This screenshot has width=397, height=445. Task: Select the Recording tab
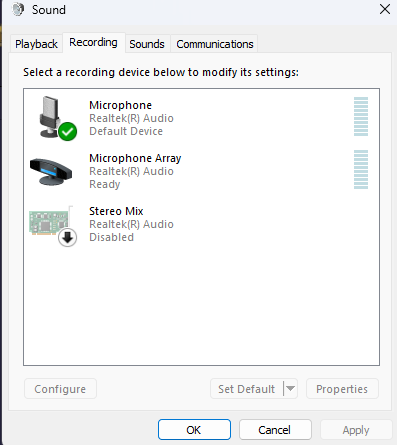click(93, 43)
